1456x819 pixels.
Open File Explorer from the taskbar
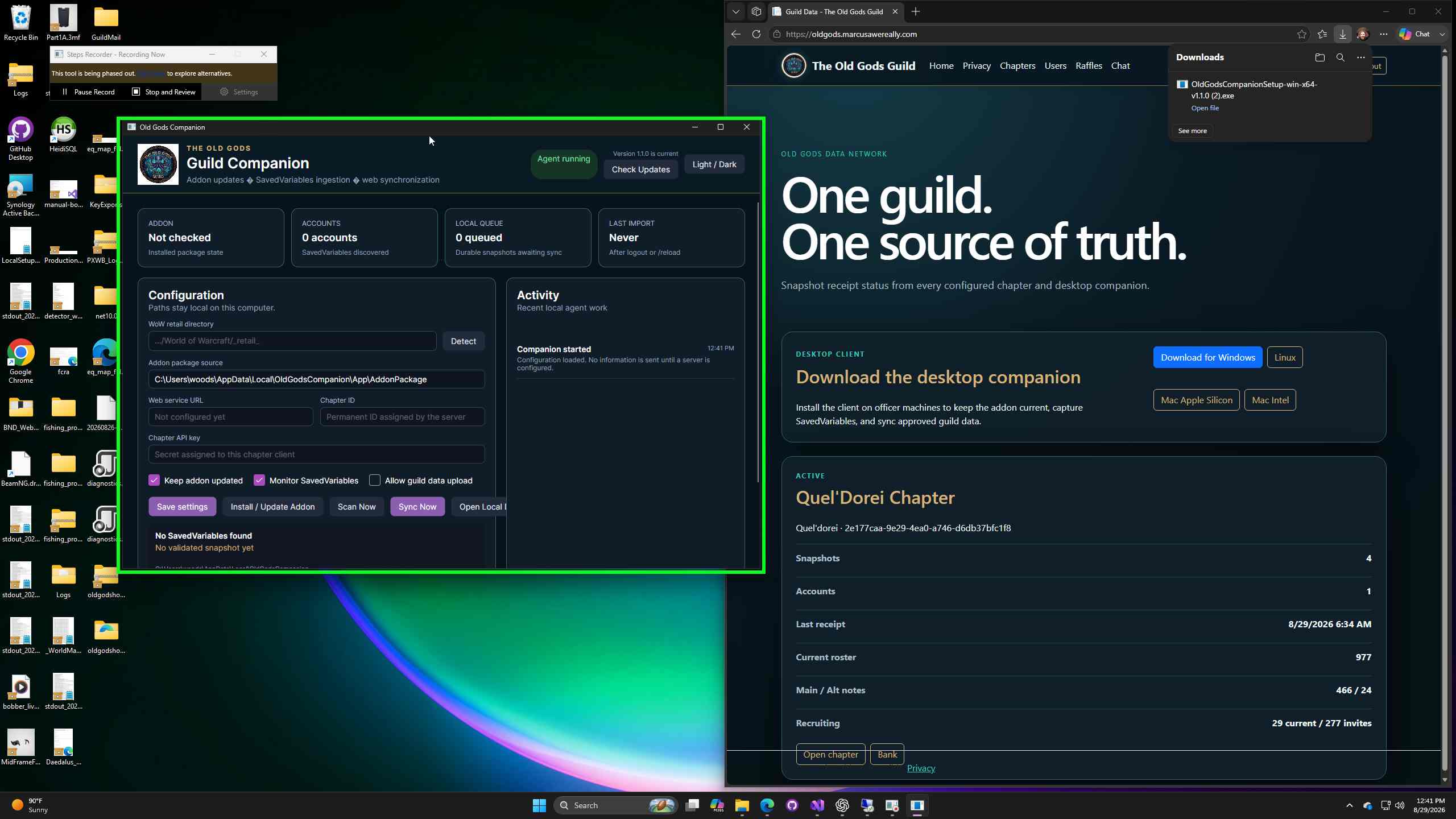[x=742, y=805]
